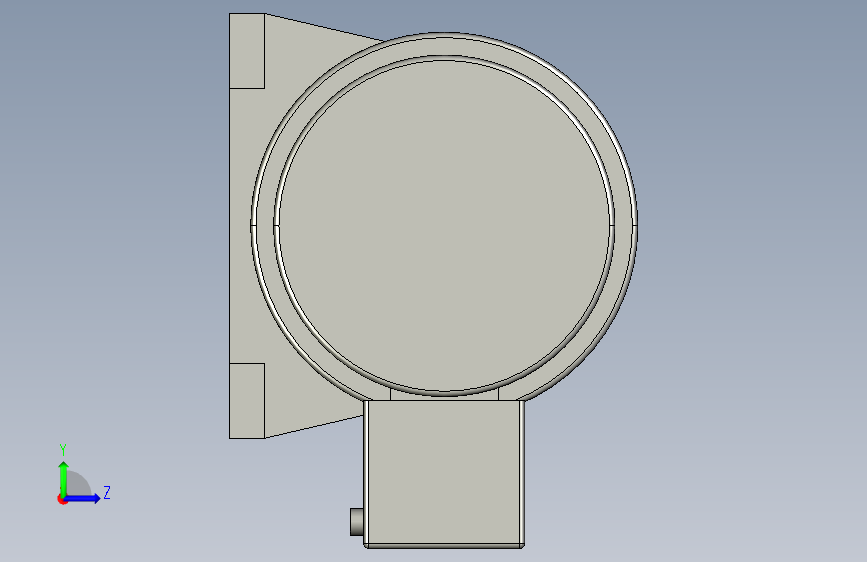Click the 'Z' axis label text
Screen dimensions: 867x562
[x=107, y=492]
